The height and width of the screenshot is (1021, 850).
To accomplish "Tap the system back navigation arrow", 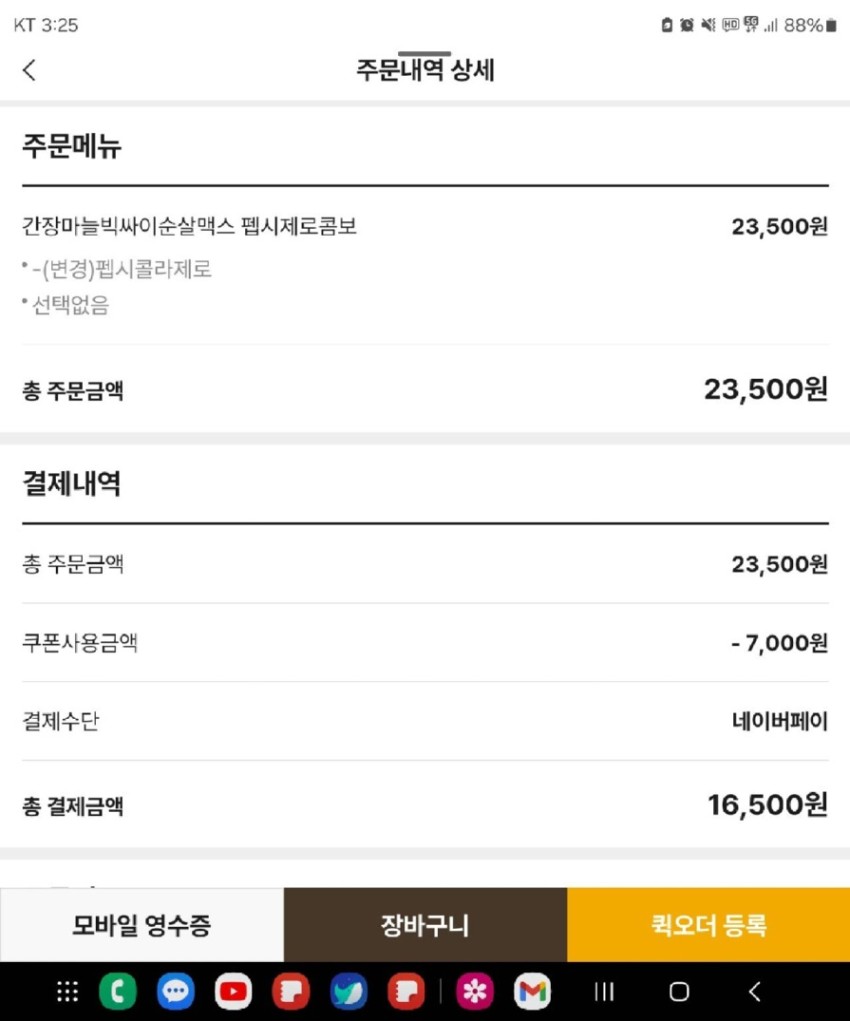I will point(754,991).
